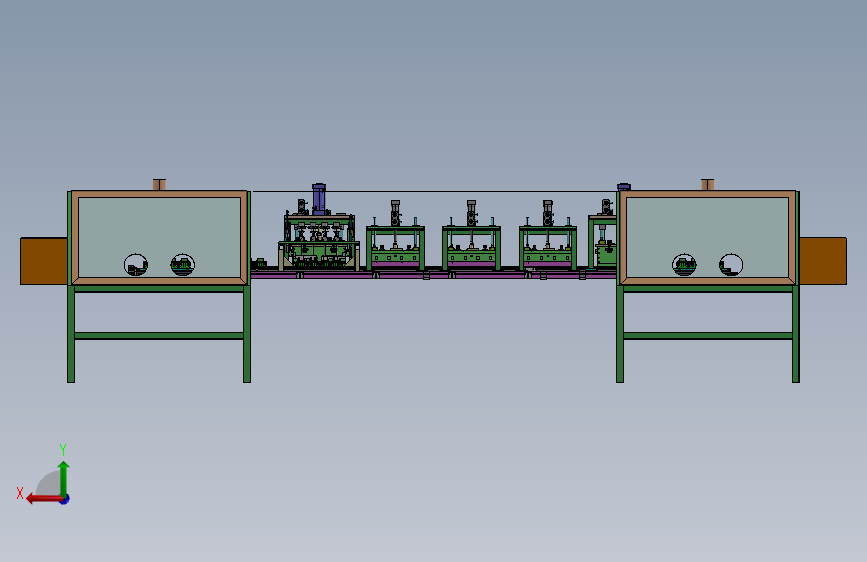Image resolution: width=867 pixels, height=562 pixels.
Task: Click lower green crossbar of left stand
Action: (x=159, y=336)
